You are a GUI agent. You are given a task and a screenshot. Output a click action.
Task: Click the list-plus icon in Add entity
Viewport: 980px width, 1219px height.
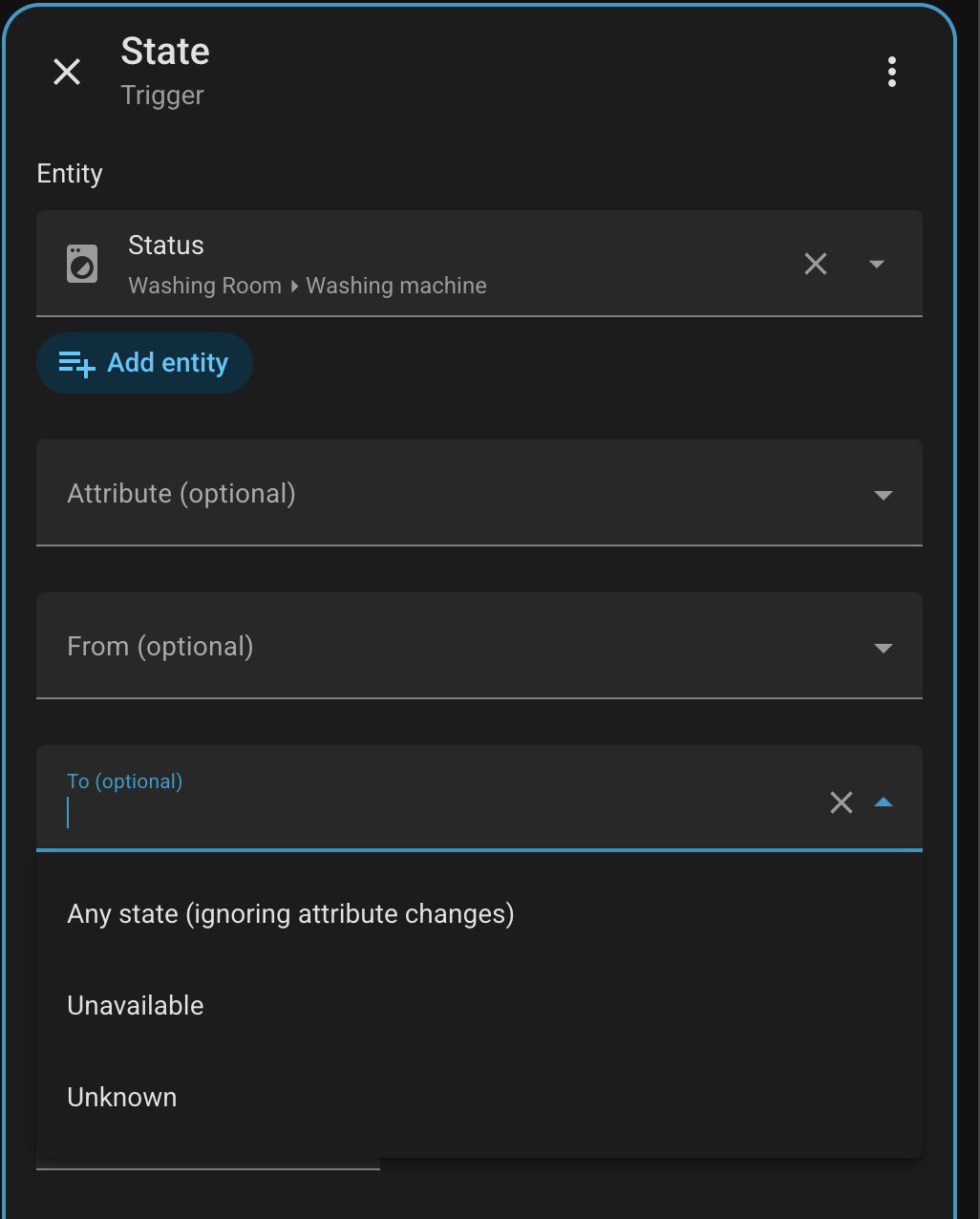tap(76, 364)
